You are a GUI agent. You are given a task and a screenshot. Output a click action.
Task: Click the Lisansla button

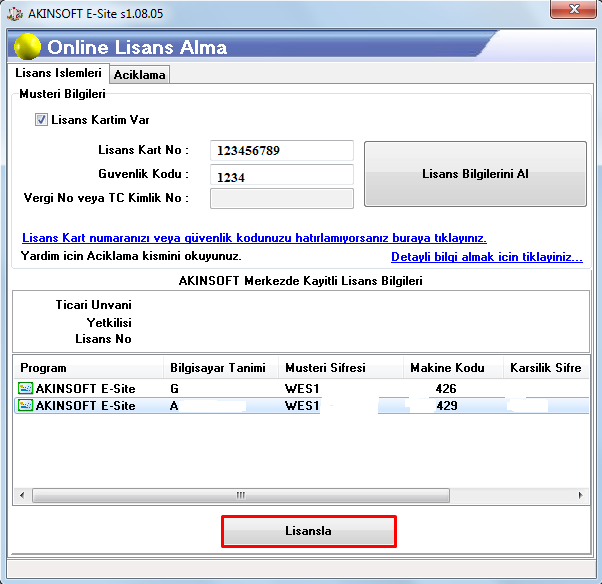[x=308, y=531]
